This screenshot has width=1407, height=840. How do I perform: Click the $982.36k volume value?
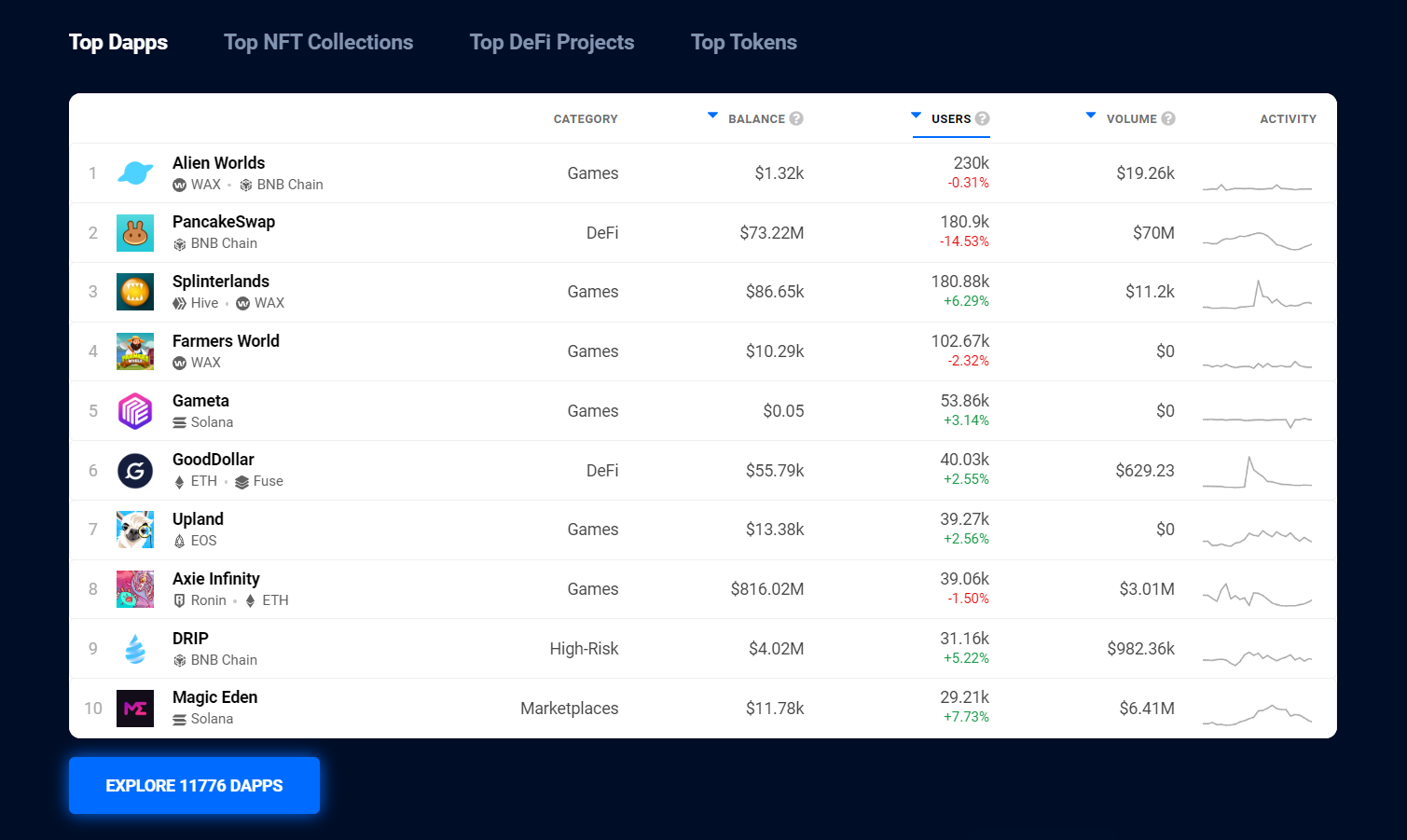click(1141, 649)
